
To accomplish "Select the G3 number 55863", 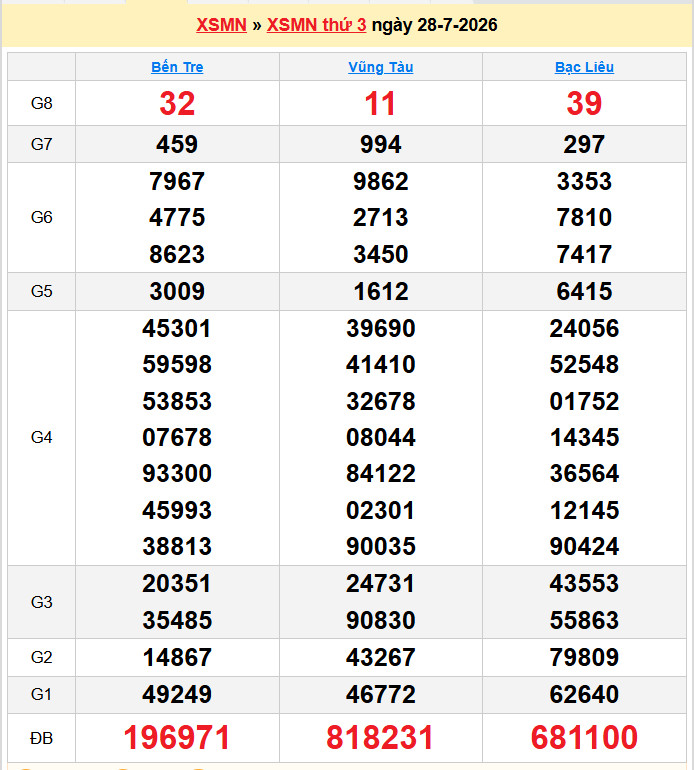I will (x=584, y=620).
